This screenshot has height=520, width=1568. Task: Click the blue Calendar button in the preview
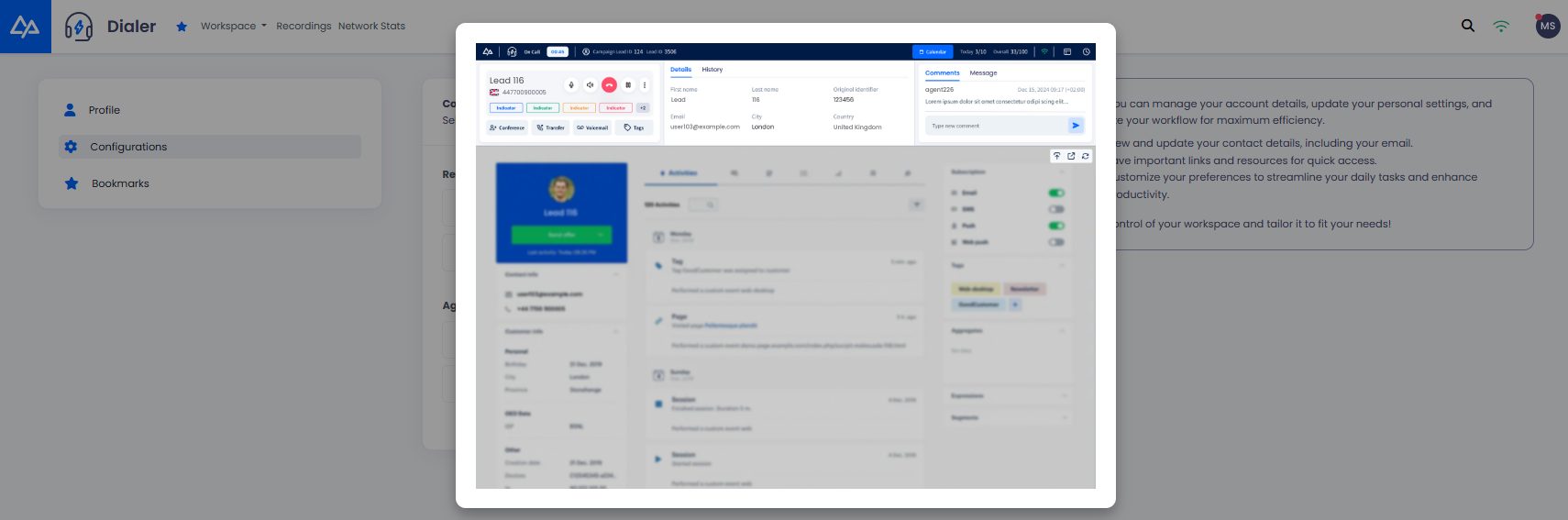tap(933, 52)
